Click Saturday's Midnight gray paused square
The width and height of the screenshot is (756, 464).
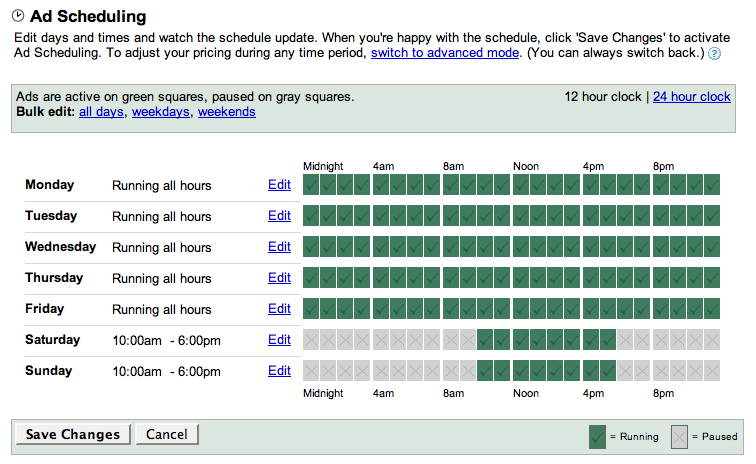311,340
